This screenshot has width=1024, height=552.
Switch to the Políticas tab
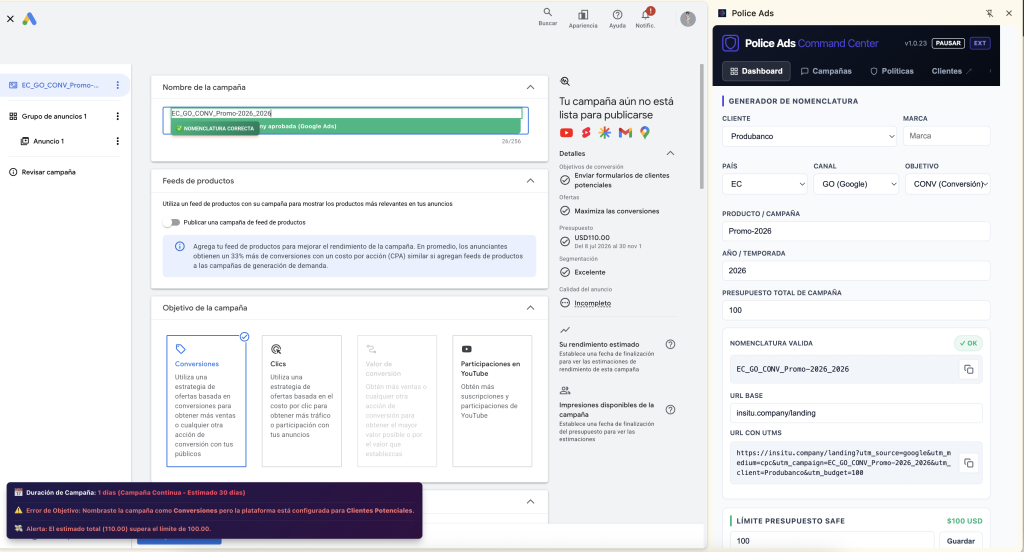pyautogui.click(x=892, y=71)
